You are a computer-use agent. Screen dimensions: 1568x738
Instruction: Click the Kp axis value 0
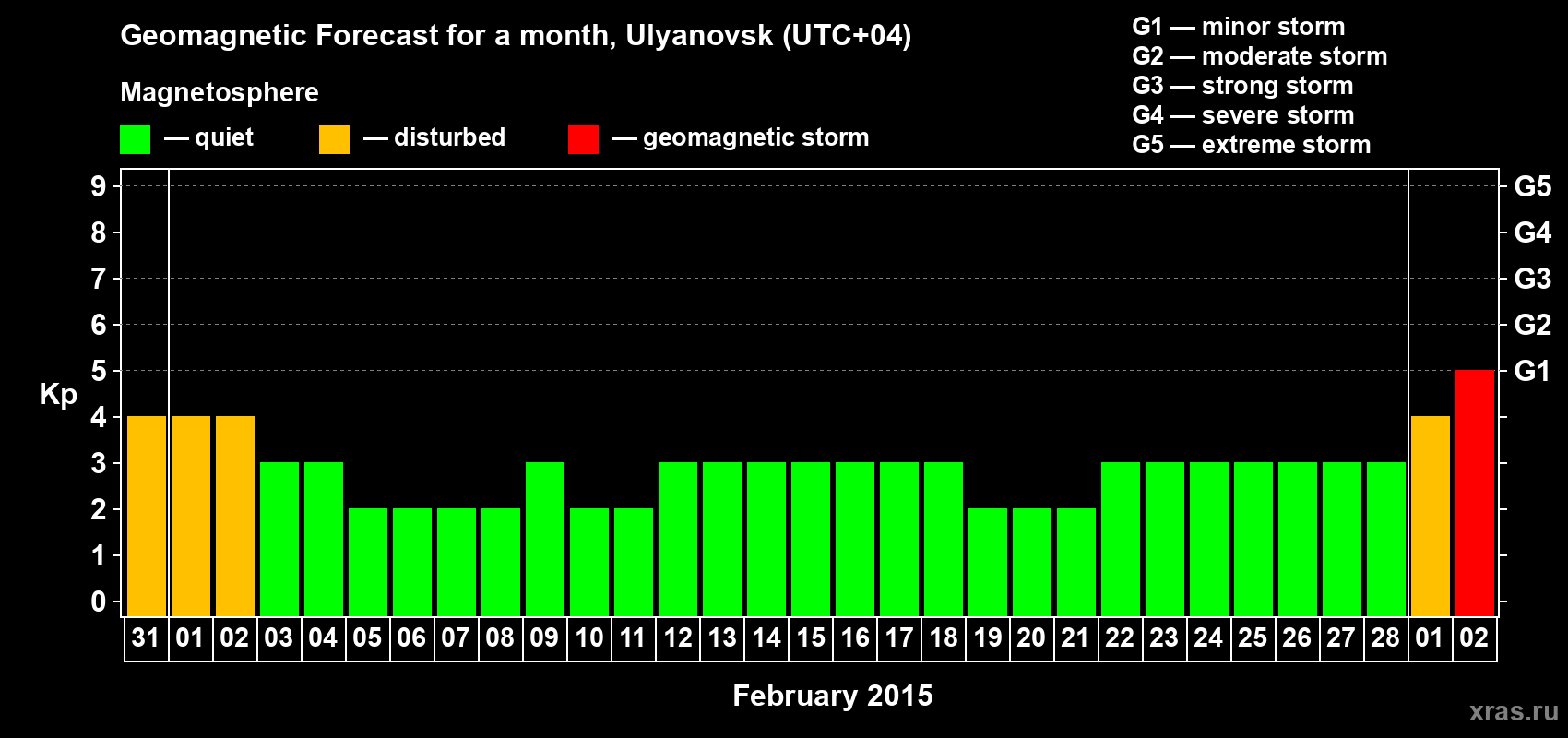pyautogui.click(x=99, y=601)
